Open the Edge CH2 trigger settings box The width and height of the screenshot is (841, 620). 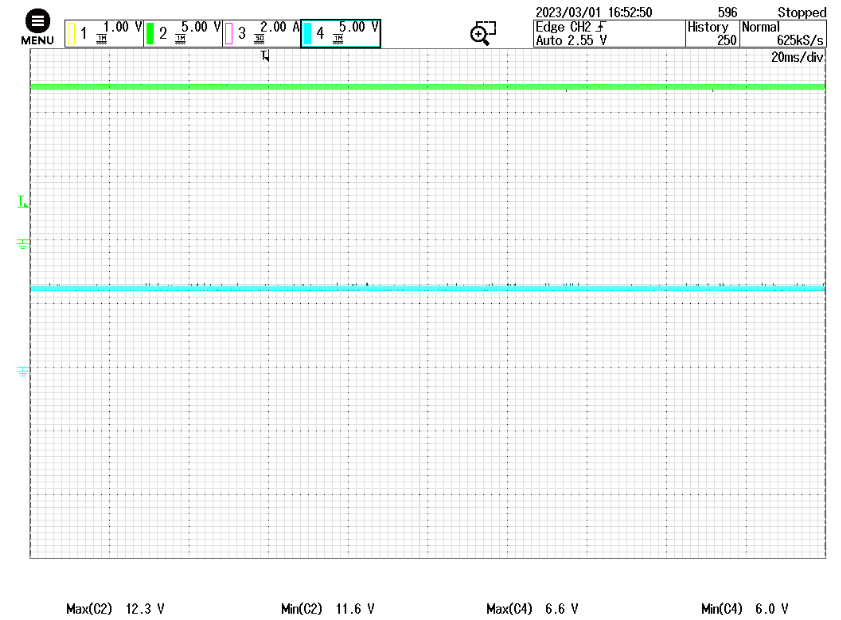(x=609, y=33)
